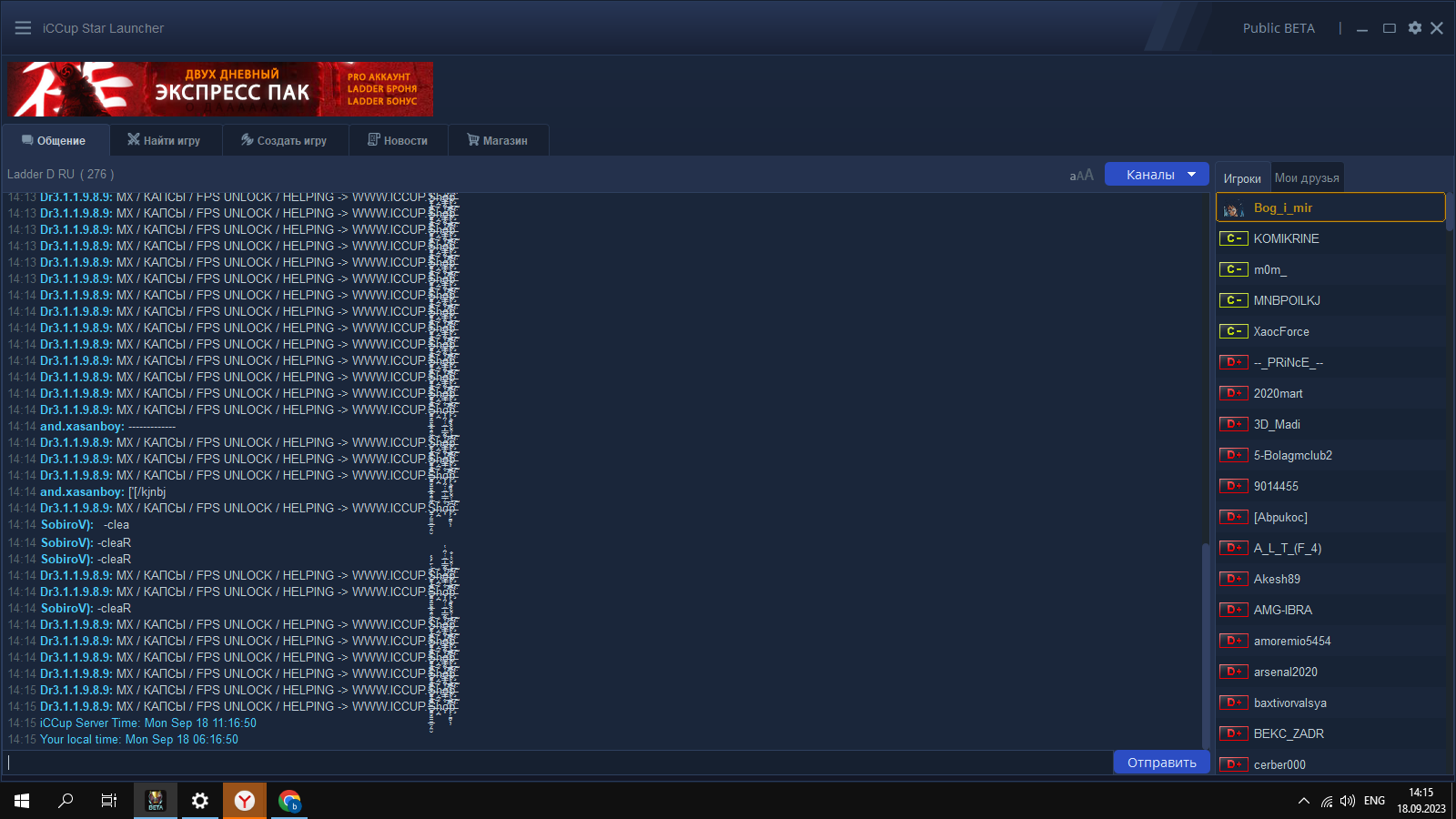Viewport: 1456px width, 819px height.
Task: Click the D+ rank badge of AMG-IBRA
Action: pos(1234,610)
